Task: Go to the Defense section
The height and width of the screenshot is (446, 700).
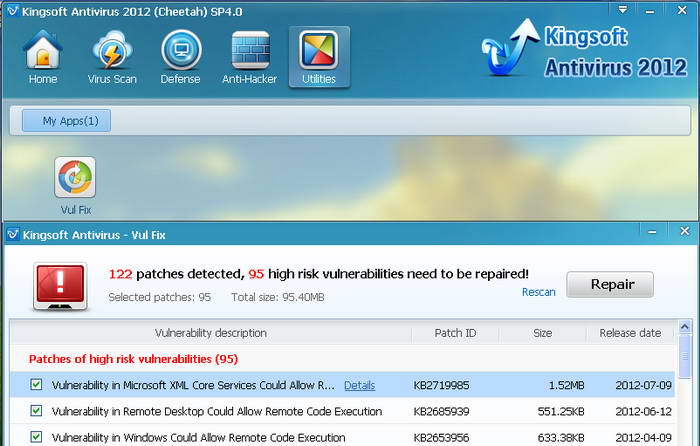Action: click(180, 57)
